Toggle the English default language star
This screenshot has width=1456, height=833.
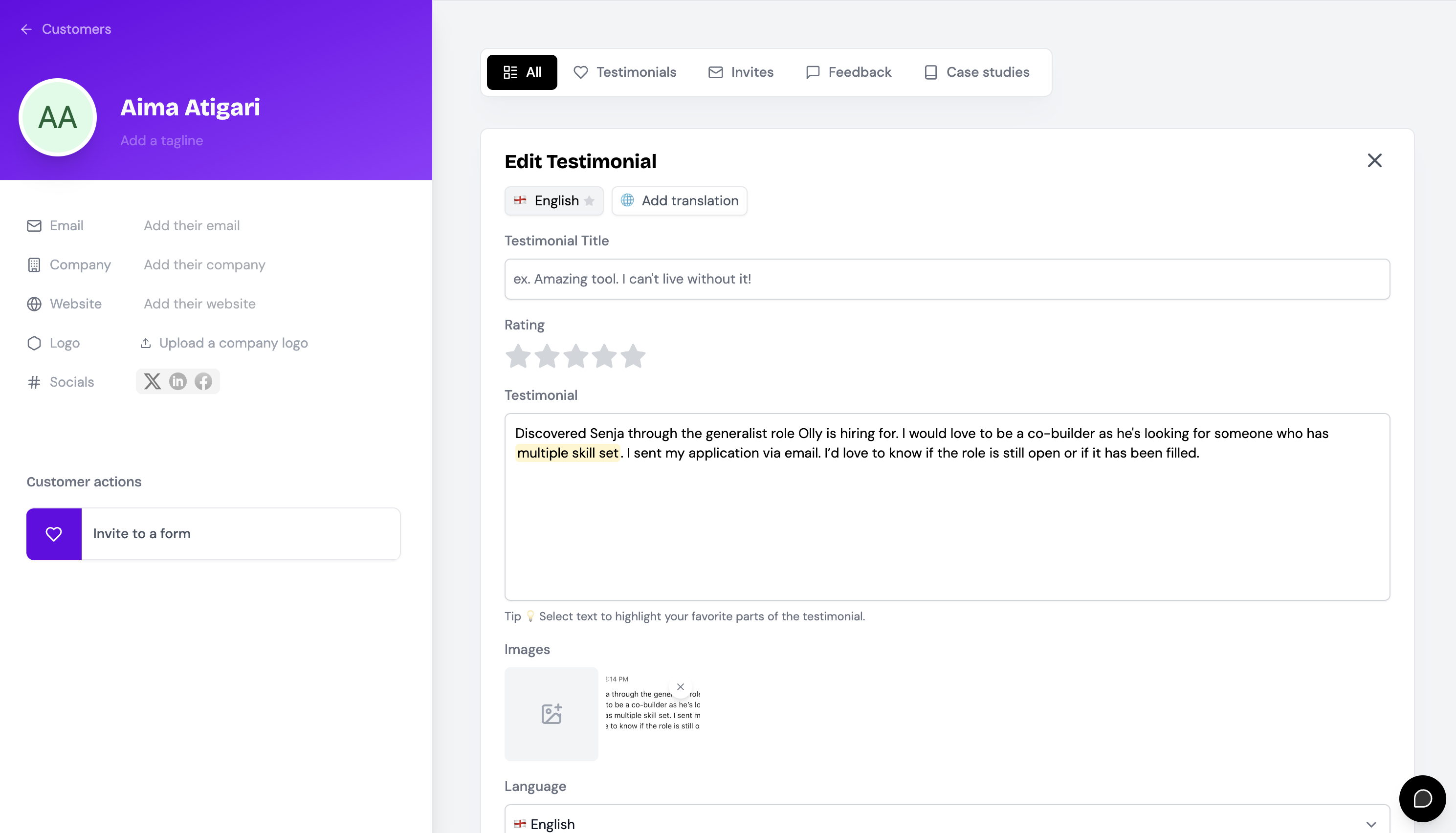point(589,201)
